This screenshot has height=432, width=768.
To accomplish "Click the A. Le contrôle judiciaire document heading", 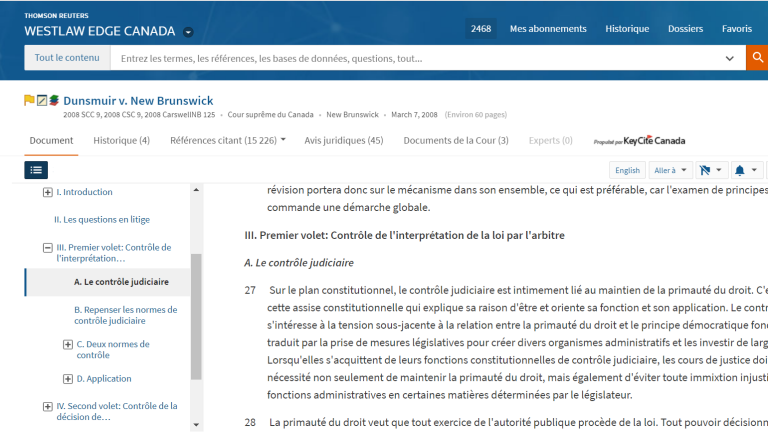I will point(299,263).
